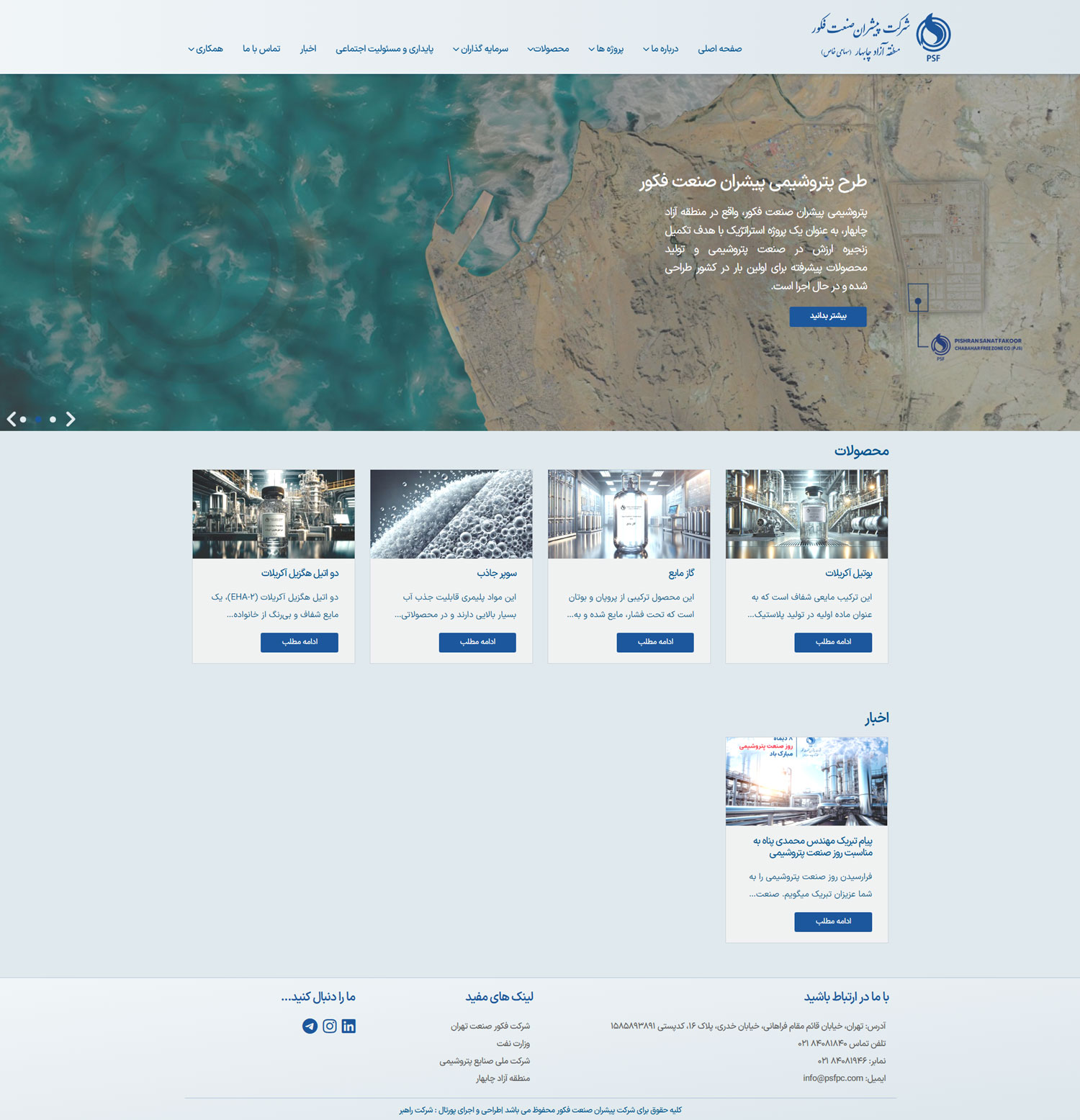The height and width of the screenshot is (1120, 1080).
Task: Open the Instagram social icon
Action: click(x=330, y=1026)
